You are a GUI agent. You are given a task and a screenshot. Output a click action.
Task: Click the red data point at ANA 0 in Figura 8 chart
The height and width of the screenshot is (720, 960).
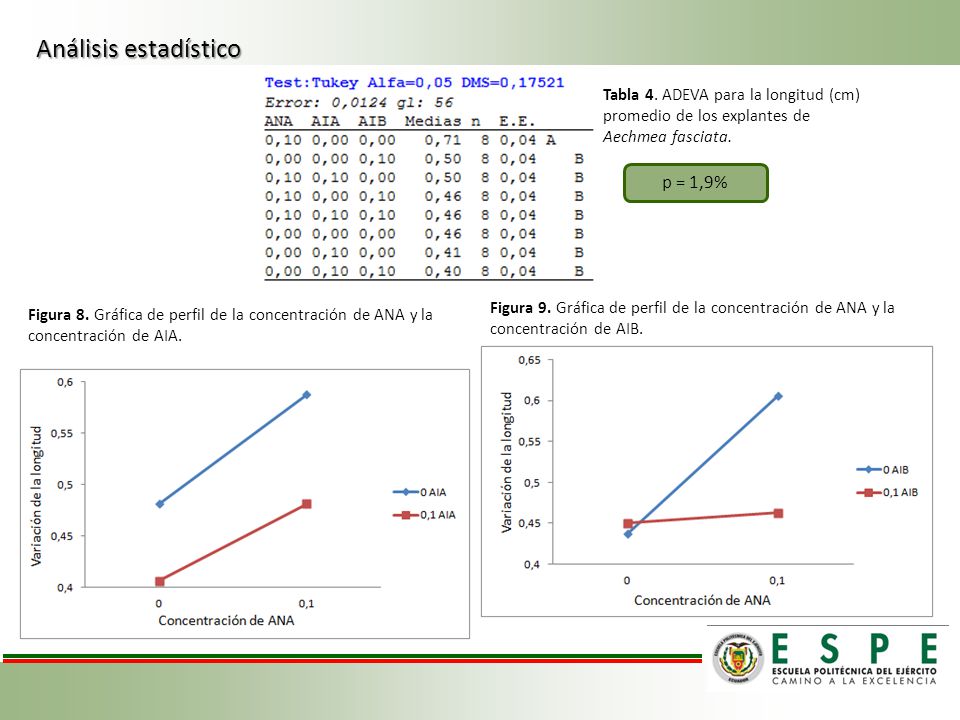[160, 581]
